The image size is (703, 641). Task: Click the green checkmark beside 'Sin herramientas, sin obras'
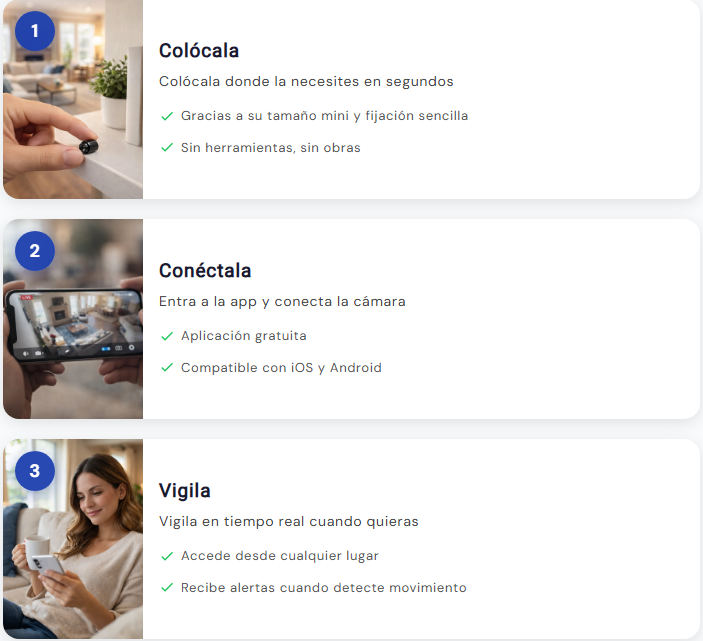[x=167, y=147]
